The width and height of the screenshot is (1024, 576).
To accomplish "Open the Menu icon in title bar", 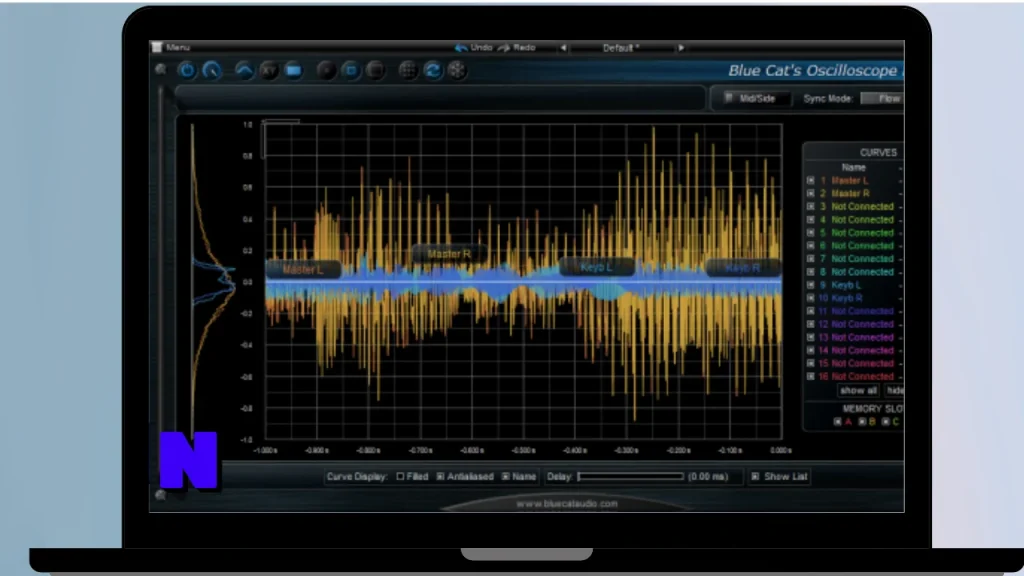I will pyautogui.click(x=157, y=47).
